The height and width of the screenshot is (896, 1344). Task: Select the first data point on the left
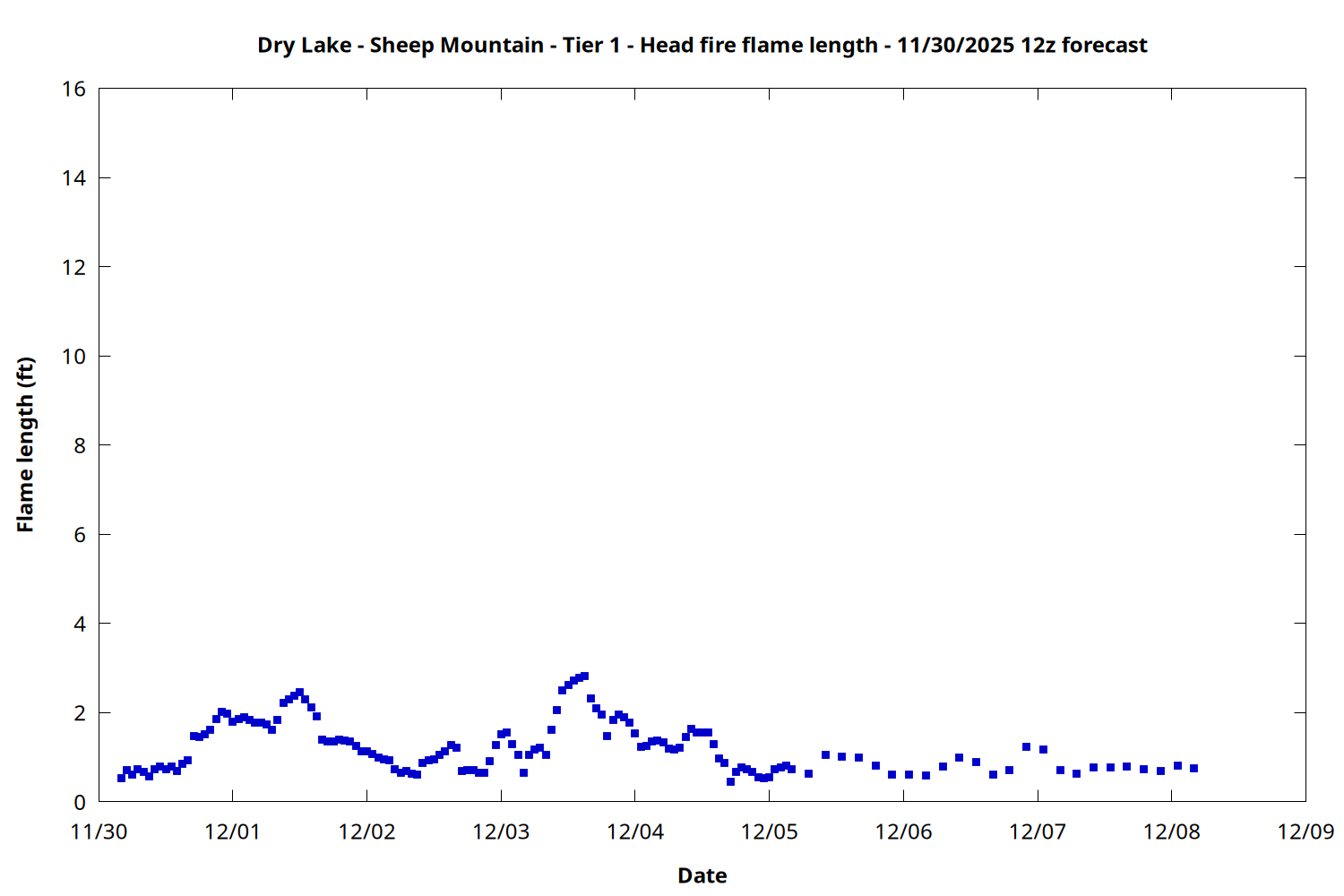pyautogui.click(x=121, y=778)
